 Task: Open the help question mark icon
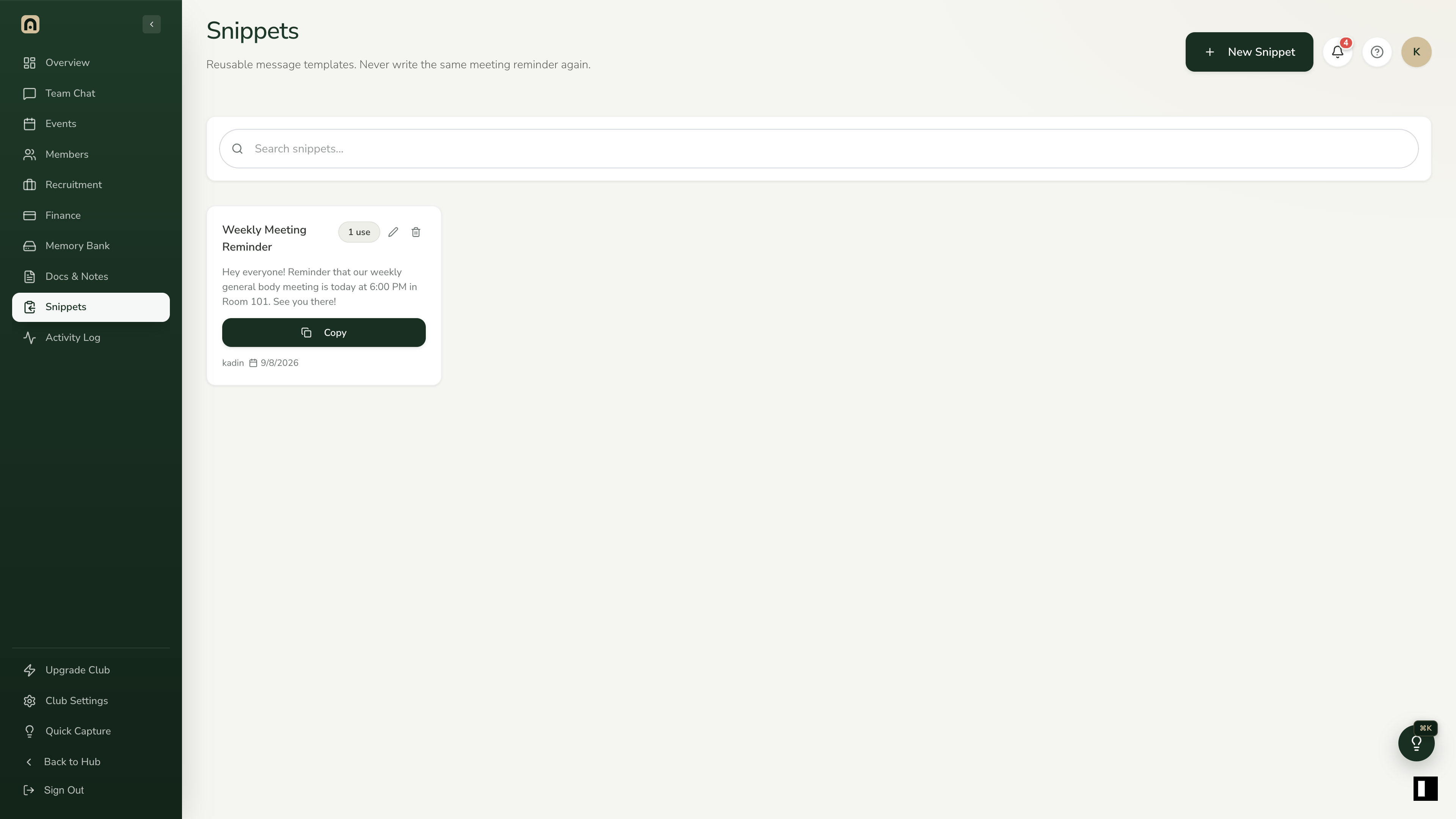[x=1377, y=52]
